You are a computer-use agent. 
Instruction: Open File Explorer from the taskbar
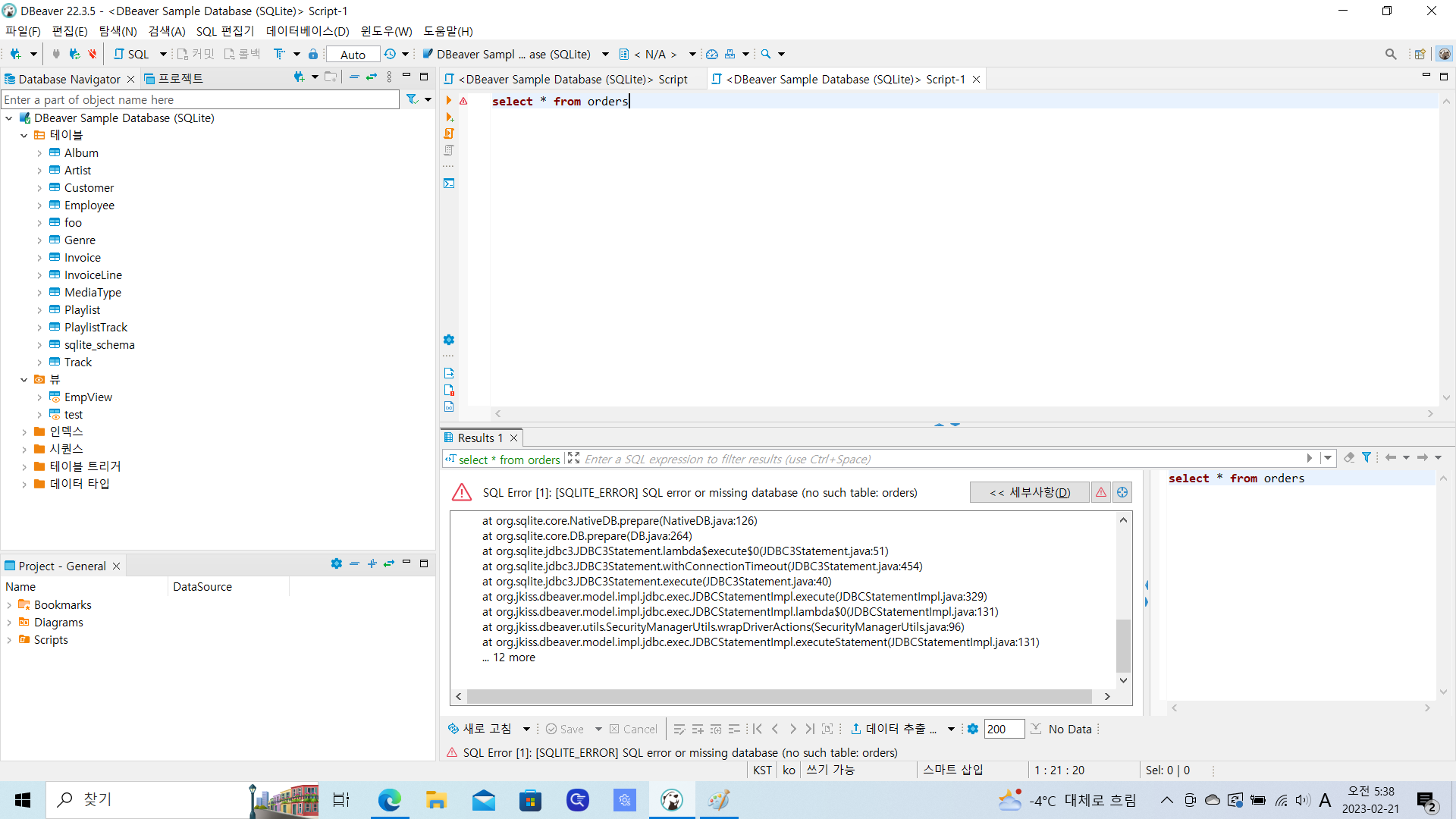tap(436, 800)
